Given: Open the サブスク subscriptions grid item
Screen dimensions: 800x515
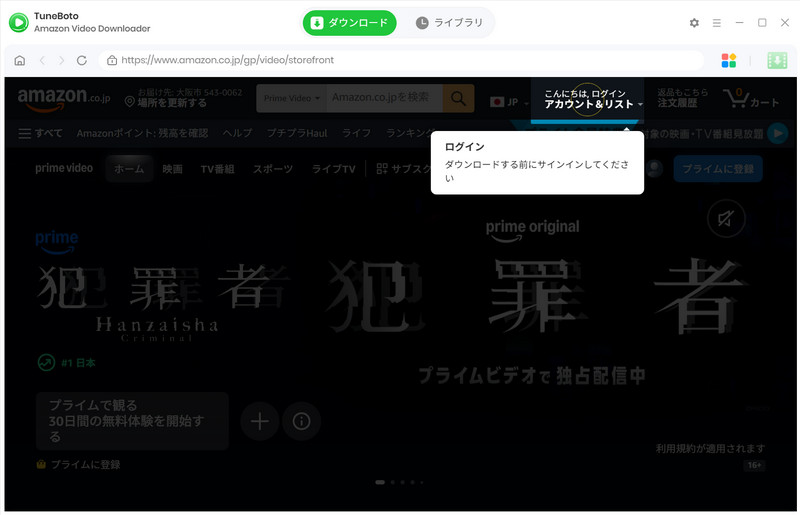Looking at the screenshot, I should [x=404, y=169].
